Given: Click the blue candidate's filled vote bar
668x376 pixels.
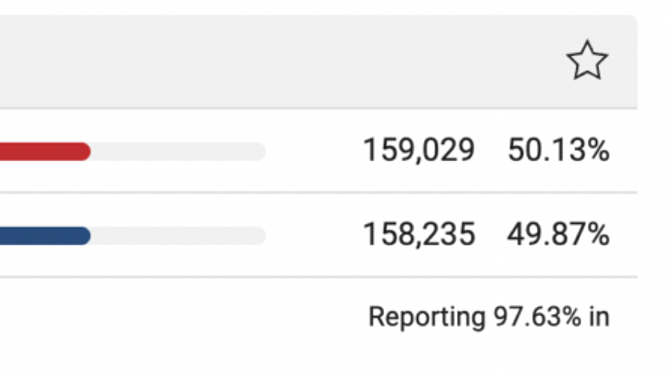Looking at the screenshot, I should pyautogui.click(x=45, y=236).
